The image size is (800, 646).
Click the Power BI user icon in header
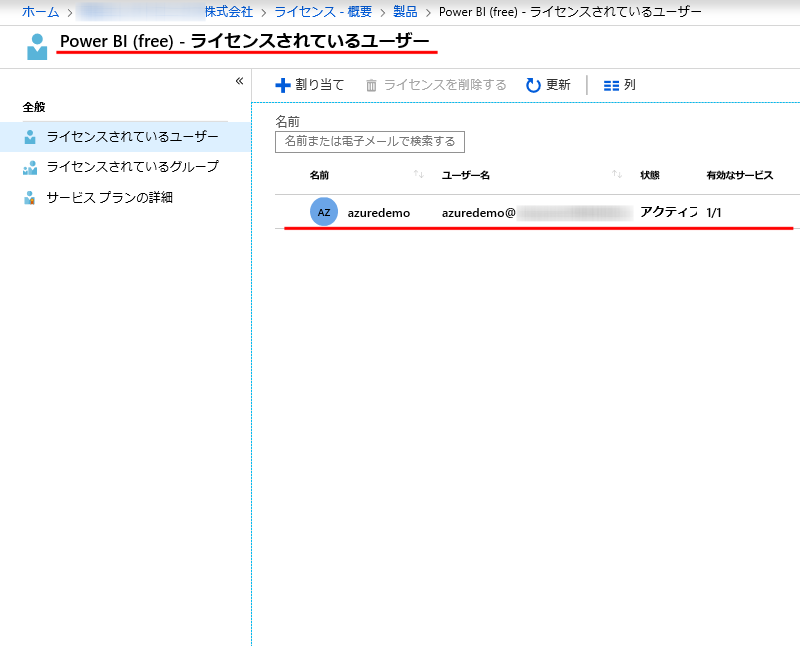tap(37, 46)
